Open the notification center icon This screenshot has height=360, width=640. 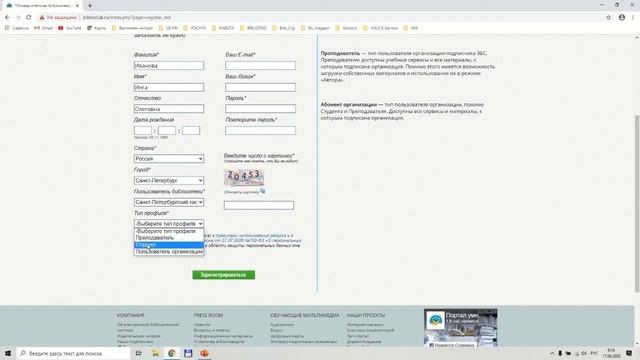pyautogui.click(x=629, y=353)
